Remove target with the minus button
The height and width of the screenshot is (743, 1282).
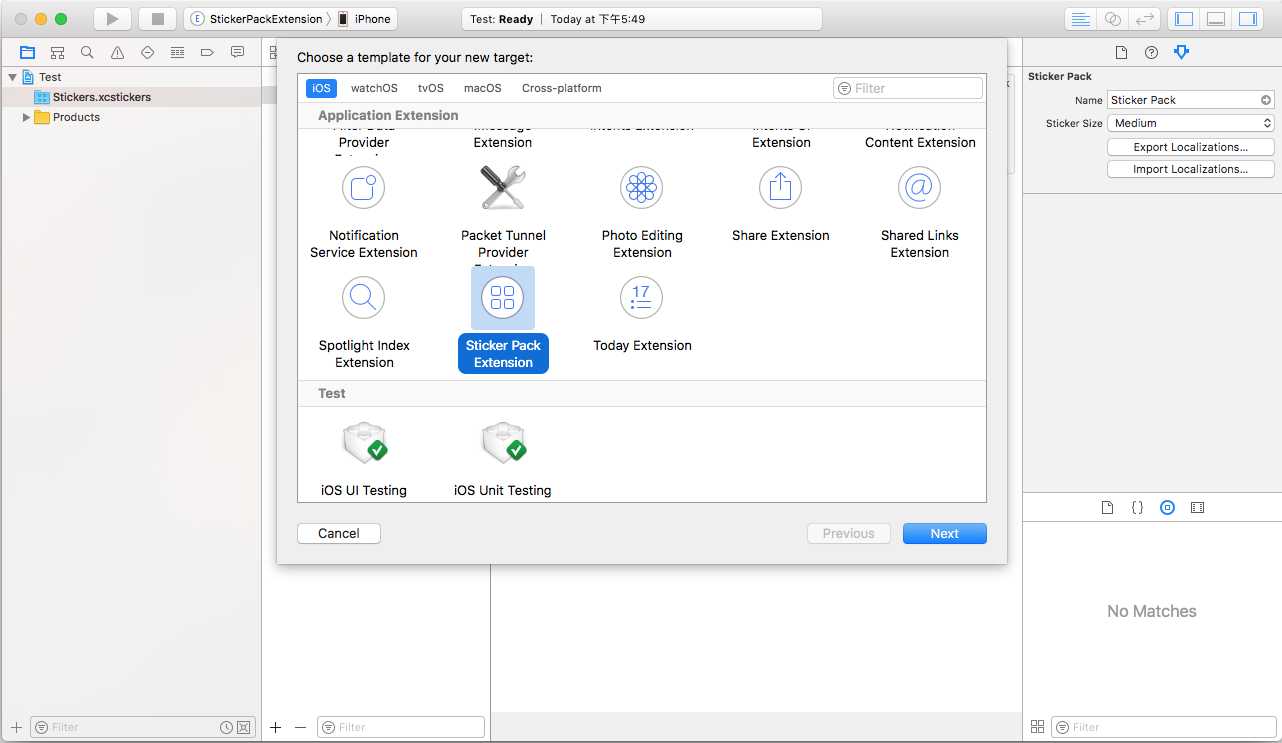point(300,727)
